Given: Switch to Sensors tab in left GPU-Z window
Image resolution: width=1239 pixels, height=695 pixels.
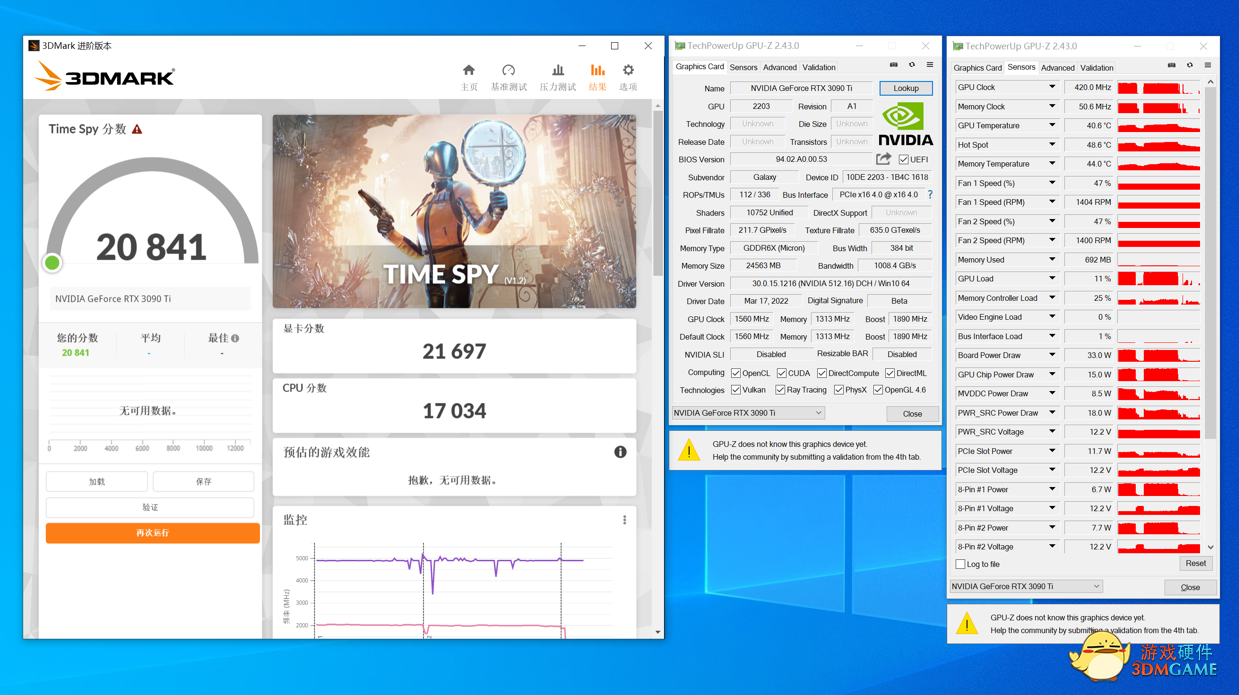Looking at the screenshot, I should pyautogui.click(x=743, y=68).
